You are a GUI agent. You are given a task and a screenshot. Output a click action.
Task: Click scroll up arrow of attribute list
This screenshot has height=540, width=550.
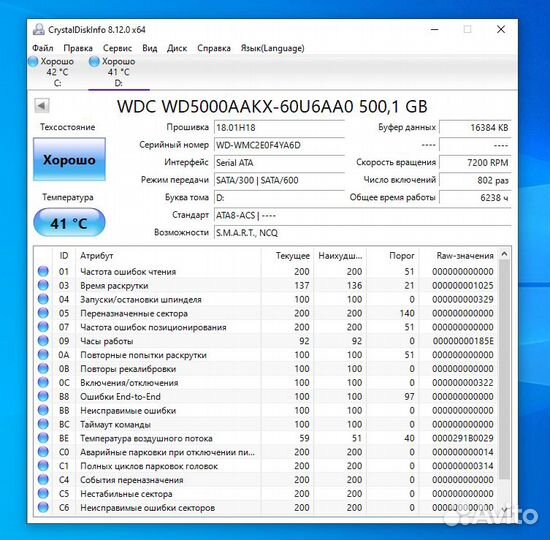504,253
